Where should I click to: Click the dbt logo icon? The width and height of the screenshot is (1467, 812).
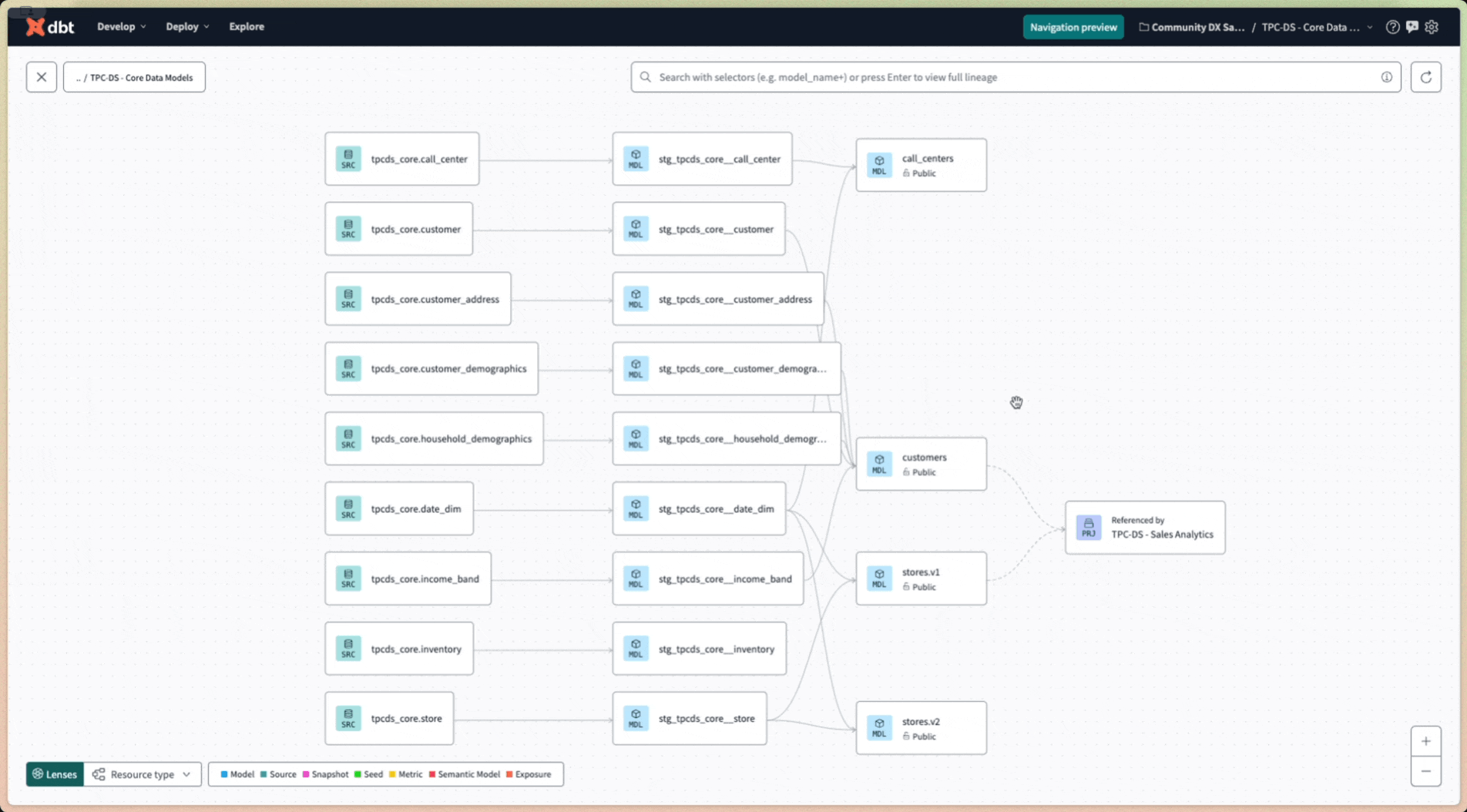pyautogui.click(x=37, y=26)
